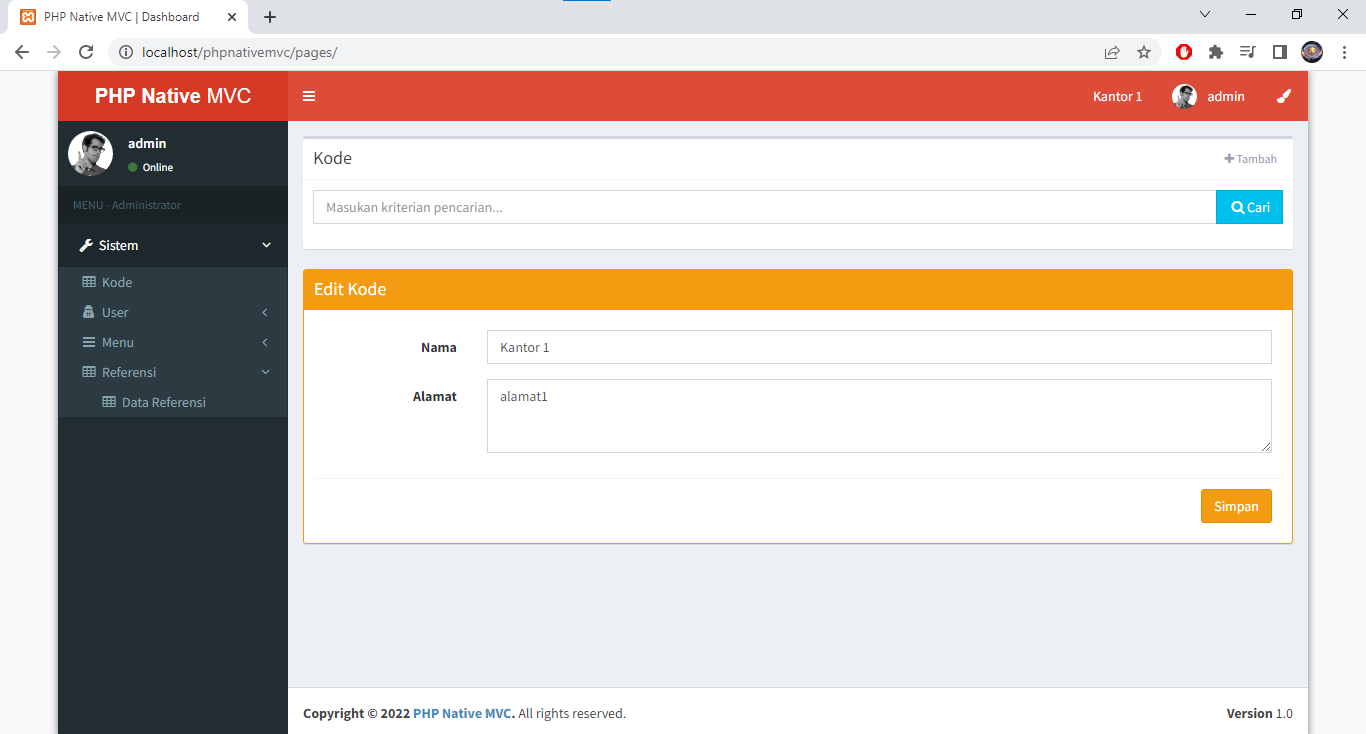This screenshot has width=1366, height=734.
Task: Click the browser back arrow
Action: (22, 52)
